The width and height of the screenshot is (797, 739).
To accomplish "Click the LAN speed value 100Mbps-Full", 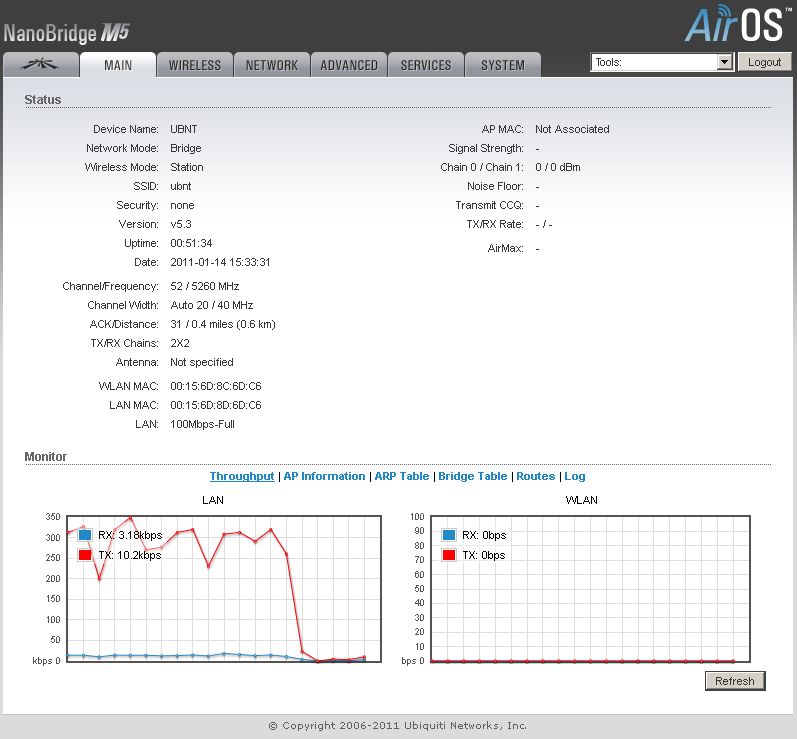I will coord(202,424).
